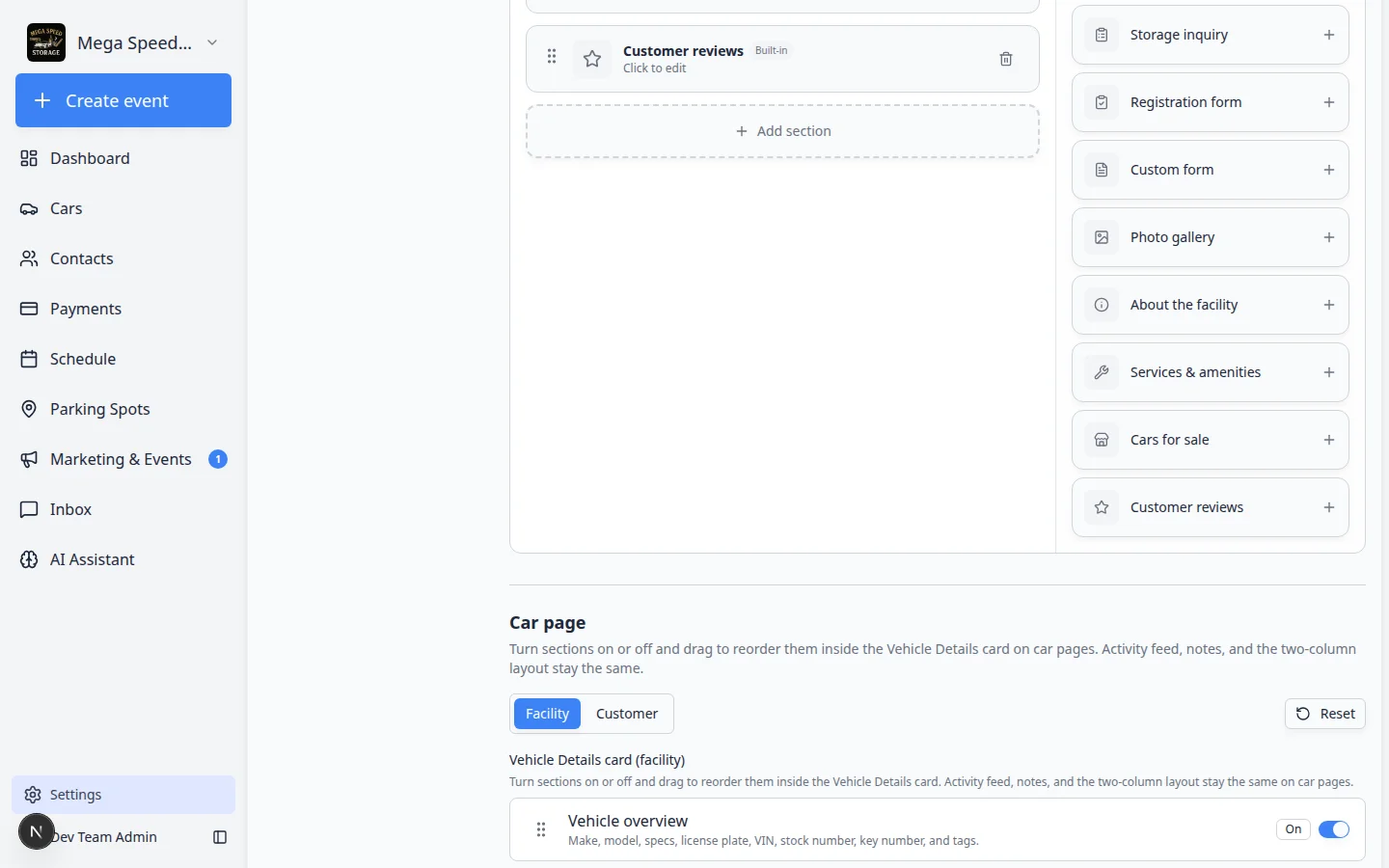The width and height of the screenshot is (1389, 868).
Task: Click plus on Registration form
Action: tap(1329, 102)
